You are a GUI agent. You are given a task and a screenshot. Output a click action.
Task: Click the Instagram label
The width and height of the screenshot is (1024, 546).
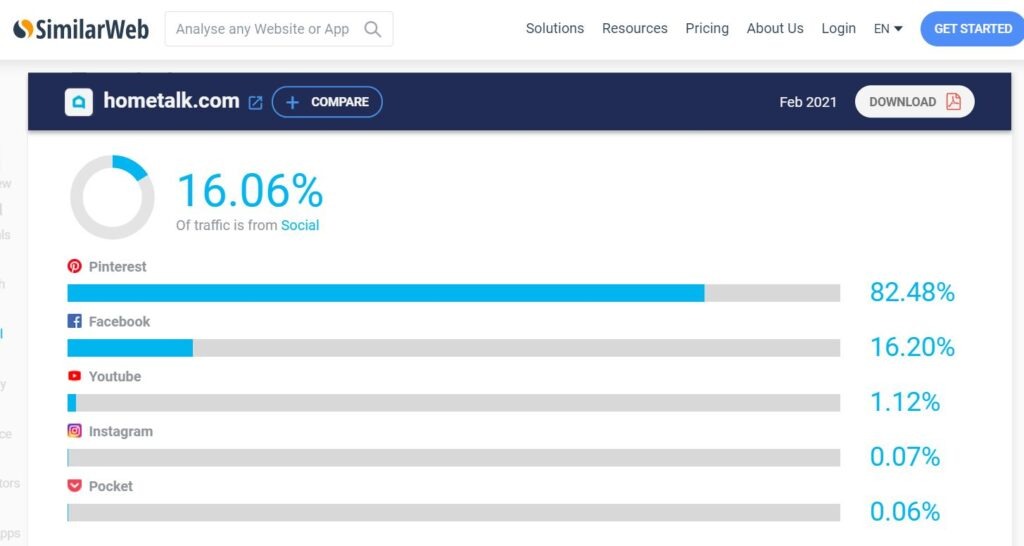tap(121, 431)
